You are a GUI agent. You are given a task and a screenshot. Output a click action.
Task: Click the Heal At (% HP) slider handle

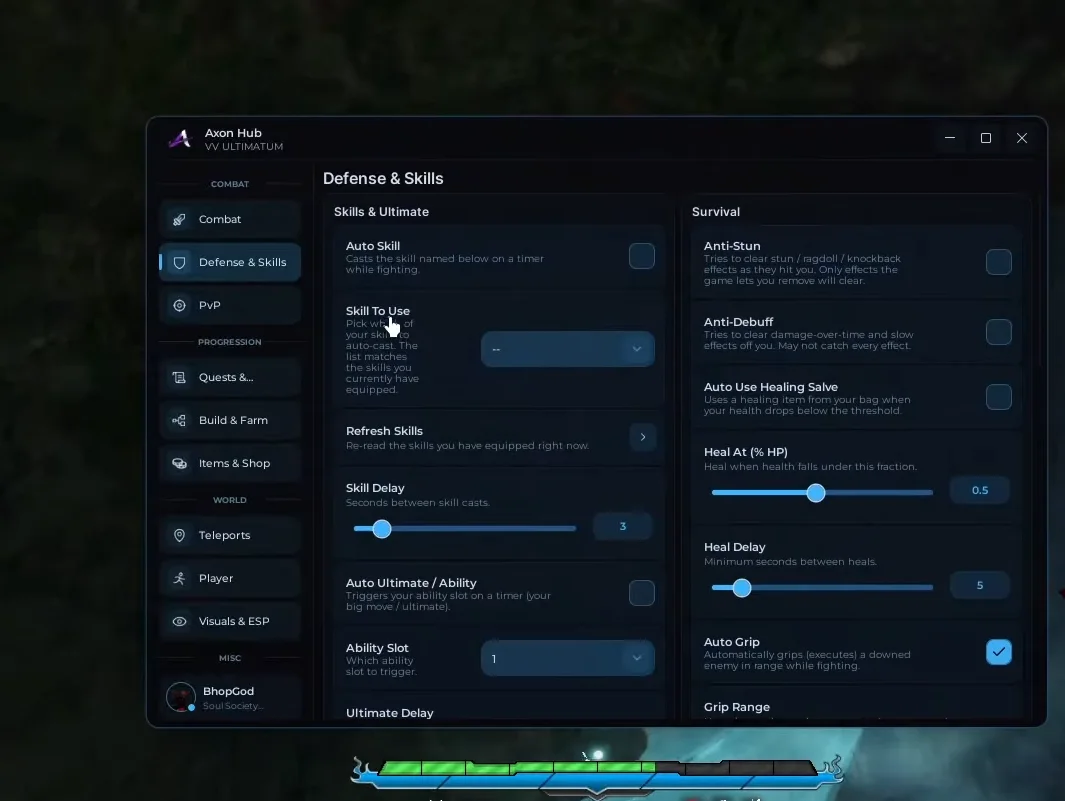click(816, 493)
